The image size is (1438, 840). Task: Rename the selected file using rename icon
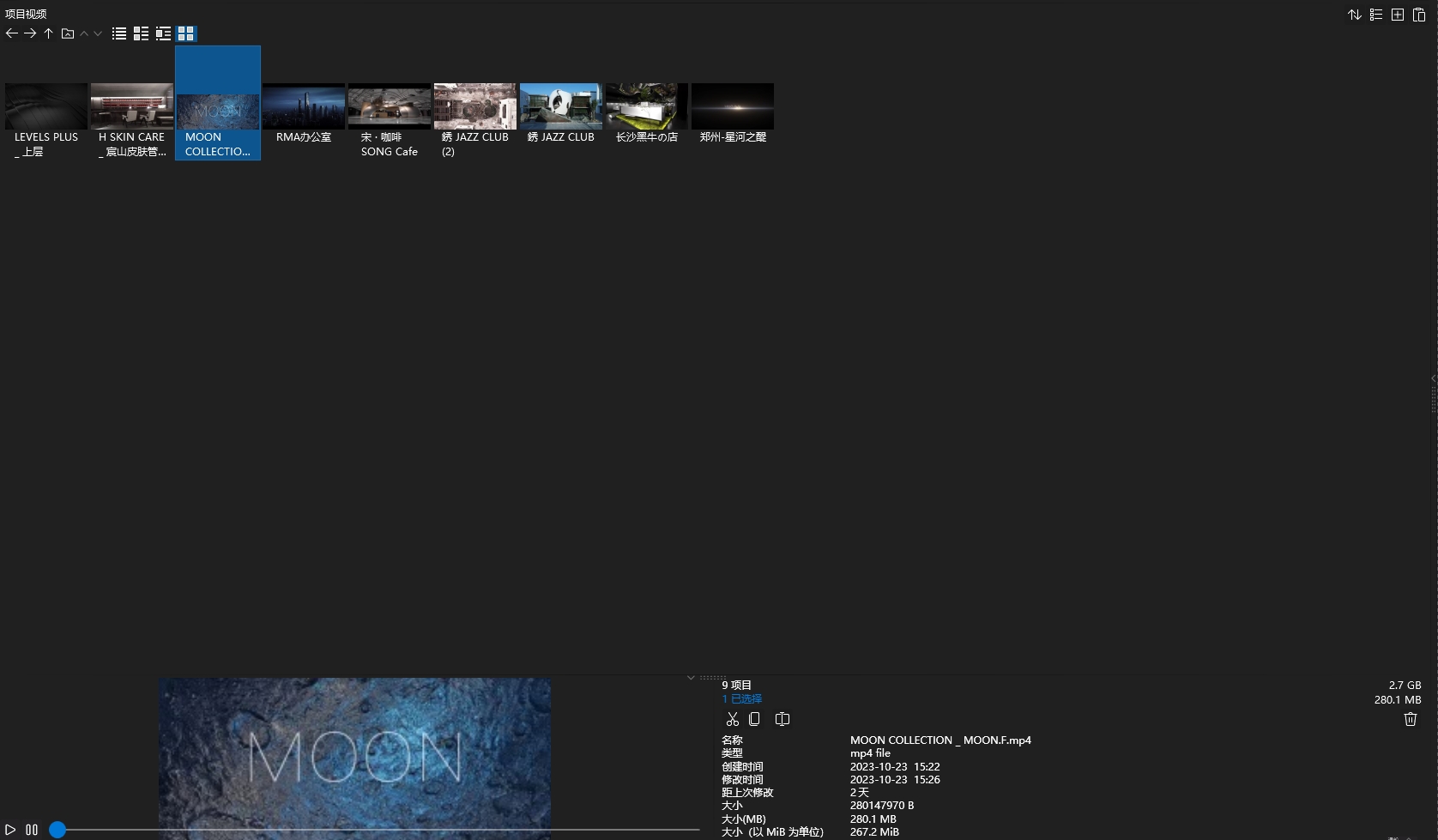pos(782,719)
